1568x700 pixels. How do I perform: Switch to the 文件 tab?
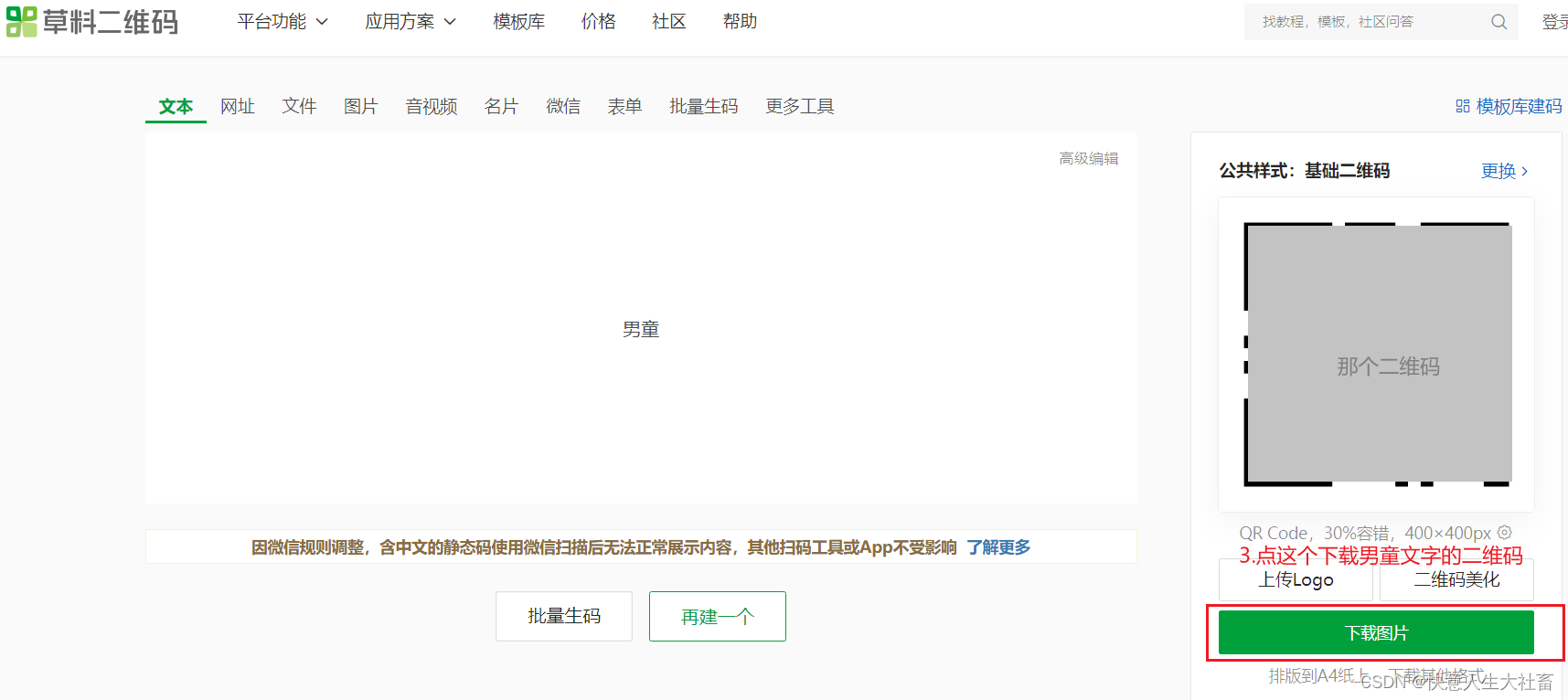tap(299, 106)
